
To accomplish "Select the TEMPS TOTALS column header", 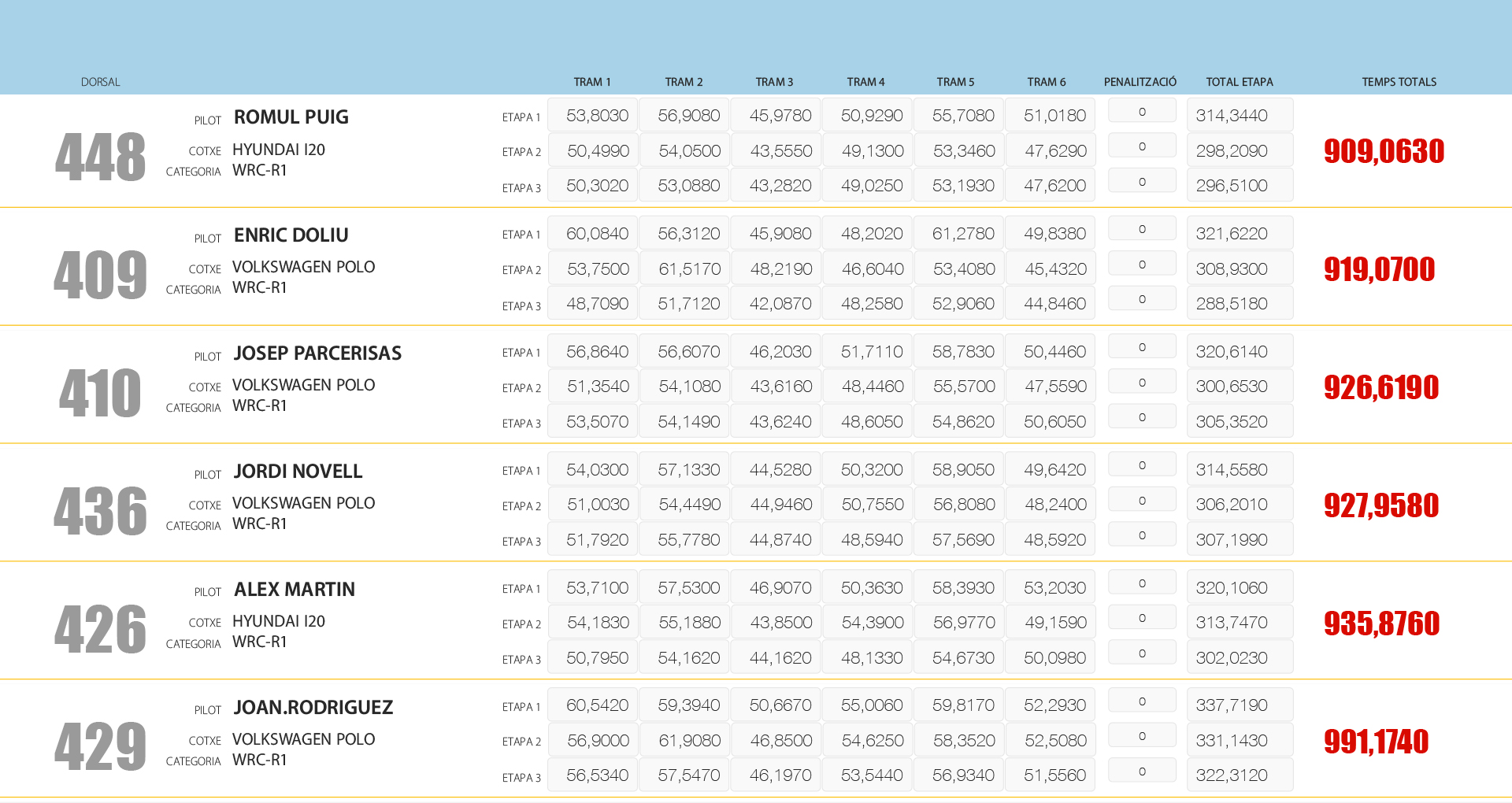I will click(x=1399, y=82).
